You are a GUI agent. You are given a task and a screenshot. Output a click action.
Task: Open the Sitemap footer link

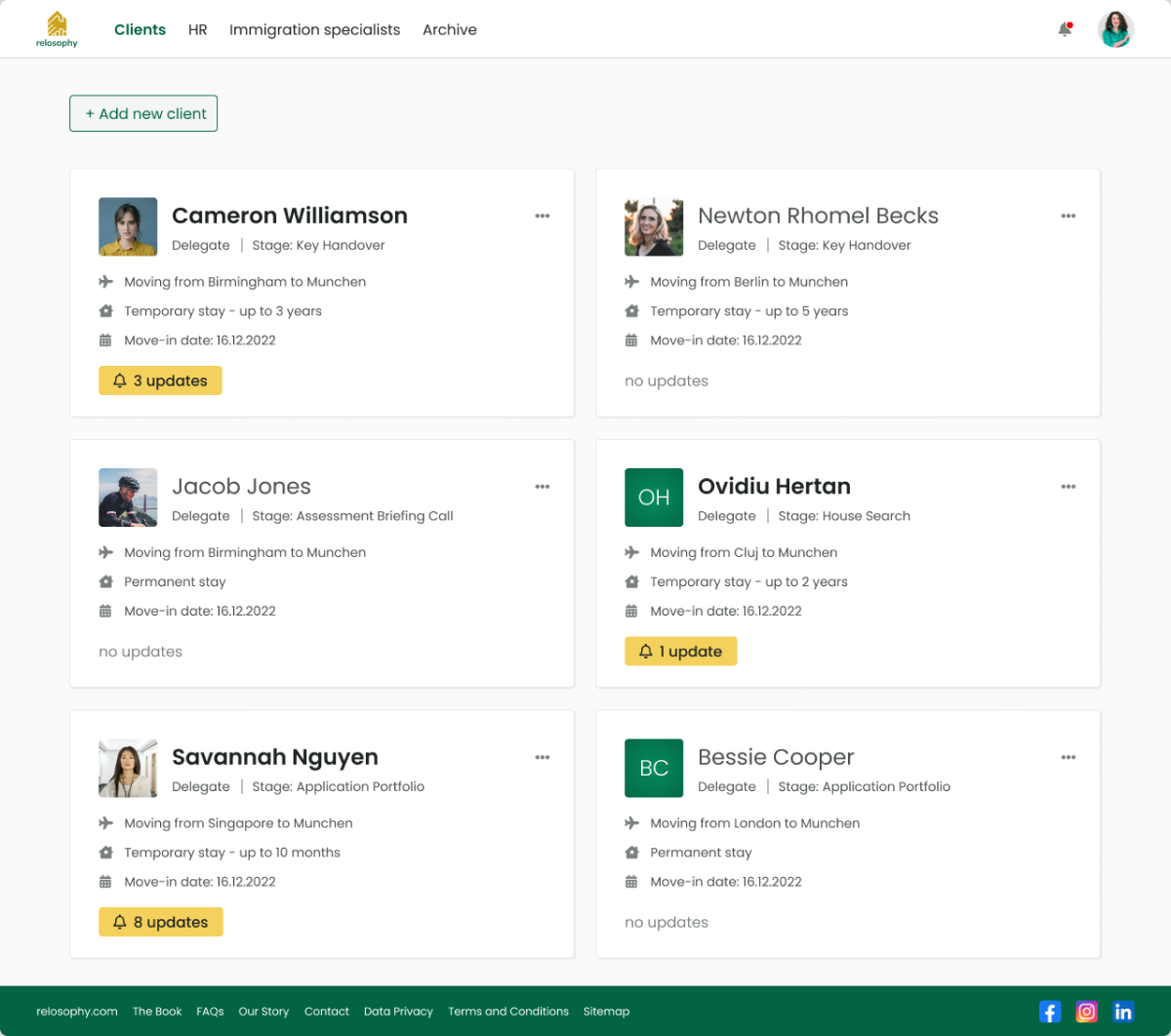pyautogui.click(x=606, y=1012)
